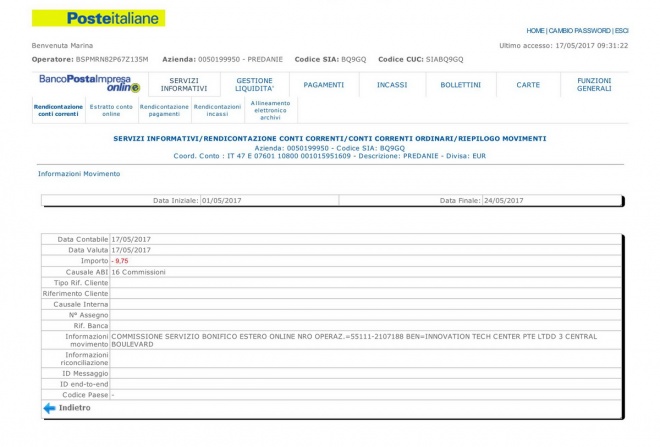Switch to Rendicontazione conti correnti tab
This screenshot has width=660, height=447.
coord(57,110)
